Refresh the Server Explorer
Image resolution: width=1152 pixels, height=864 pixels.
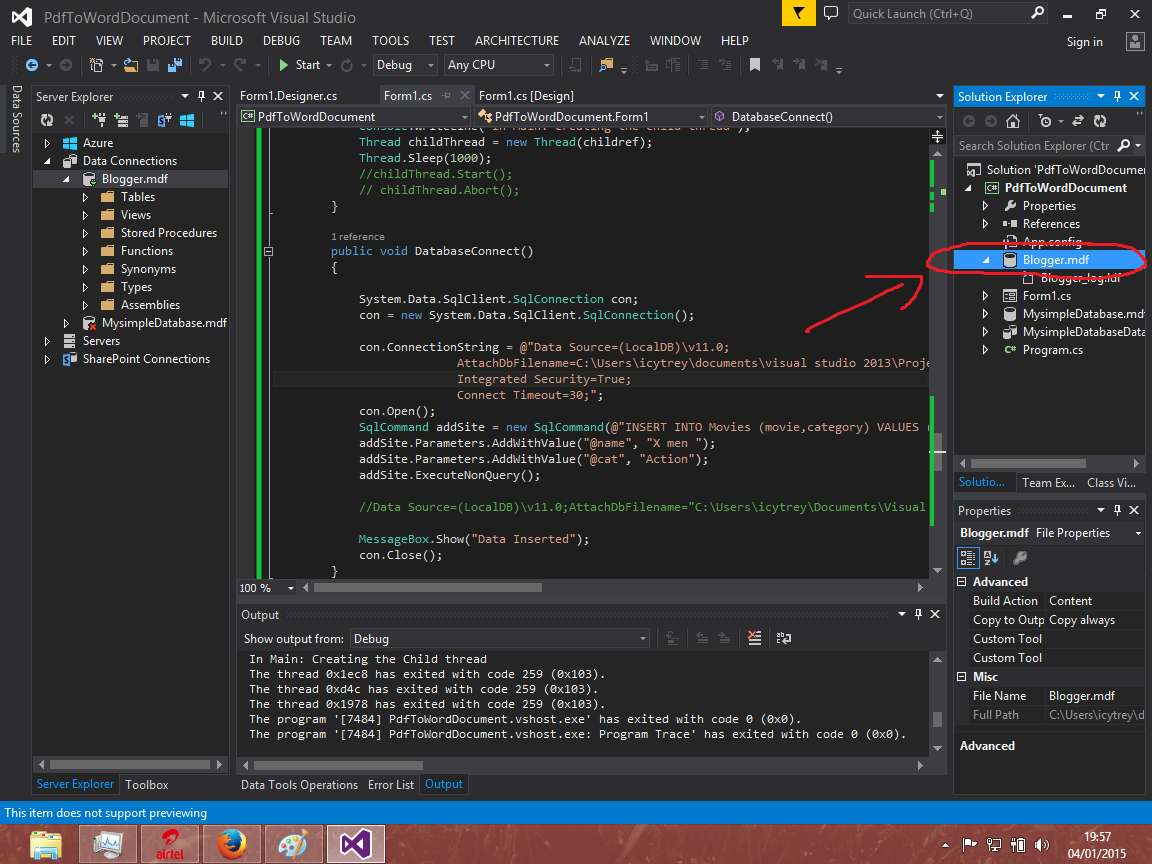47,120
